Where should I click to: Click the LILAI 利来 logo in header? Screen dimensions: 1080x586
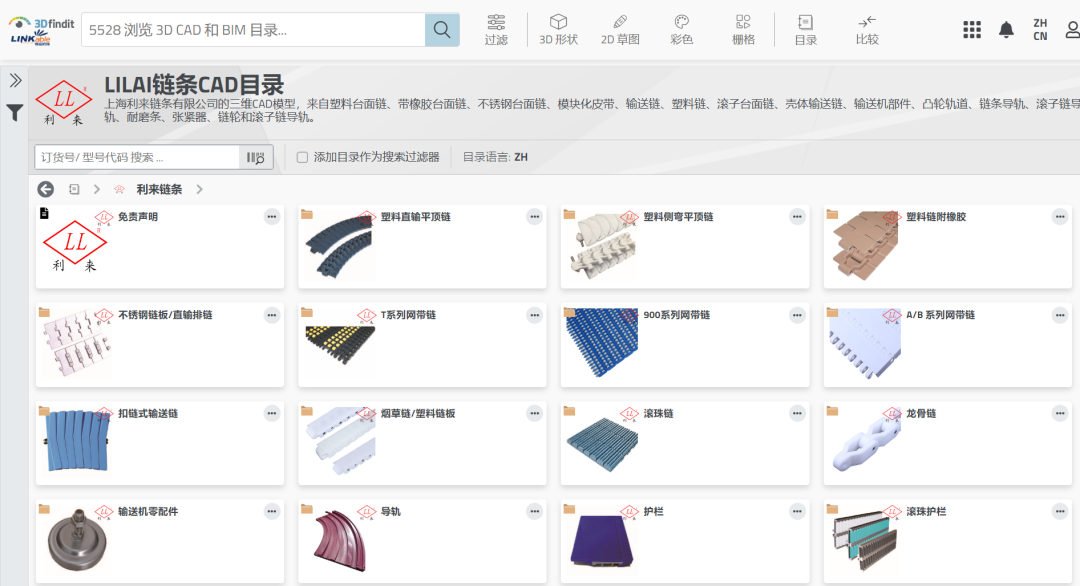63,103
